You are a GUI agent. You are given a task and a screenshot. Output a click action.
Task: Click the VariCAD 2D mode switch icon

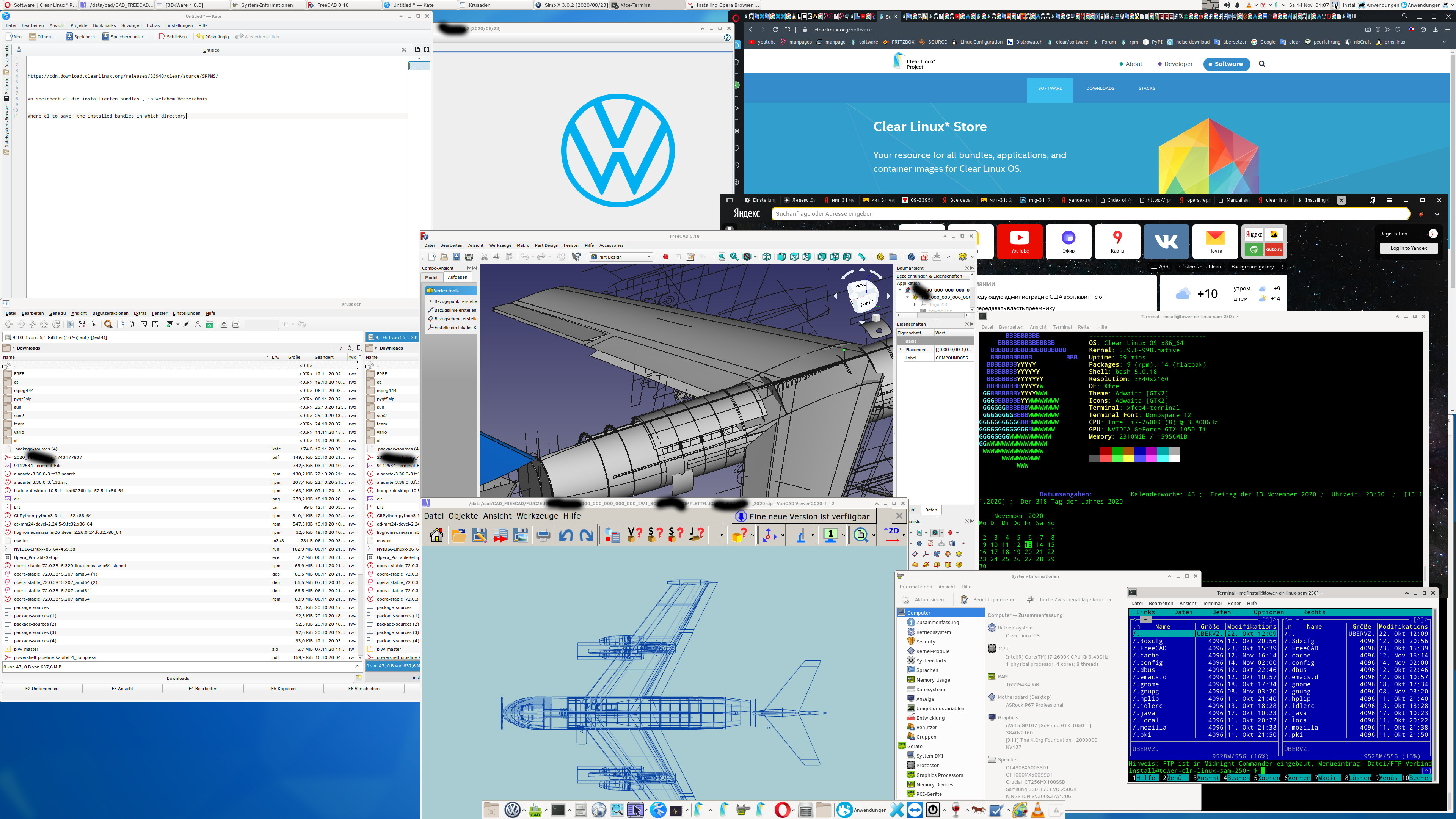[891, 535]
